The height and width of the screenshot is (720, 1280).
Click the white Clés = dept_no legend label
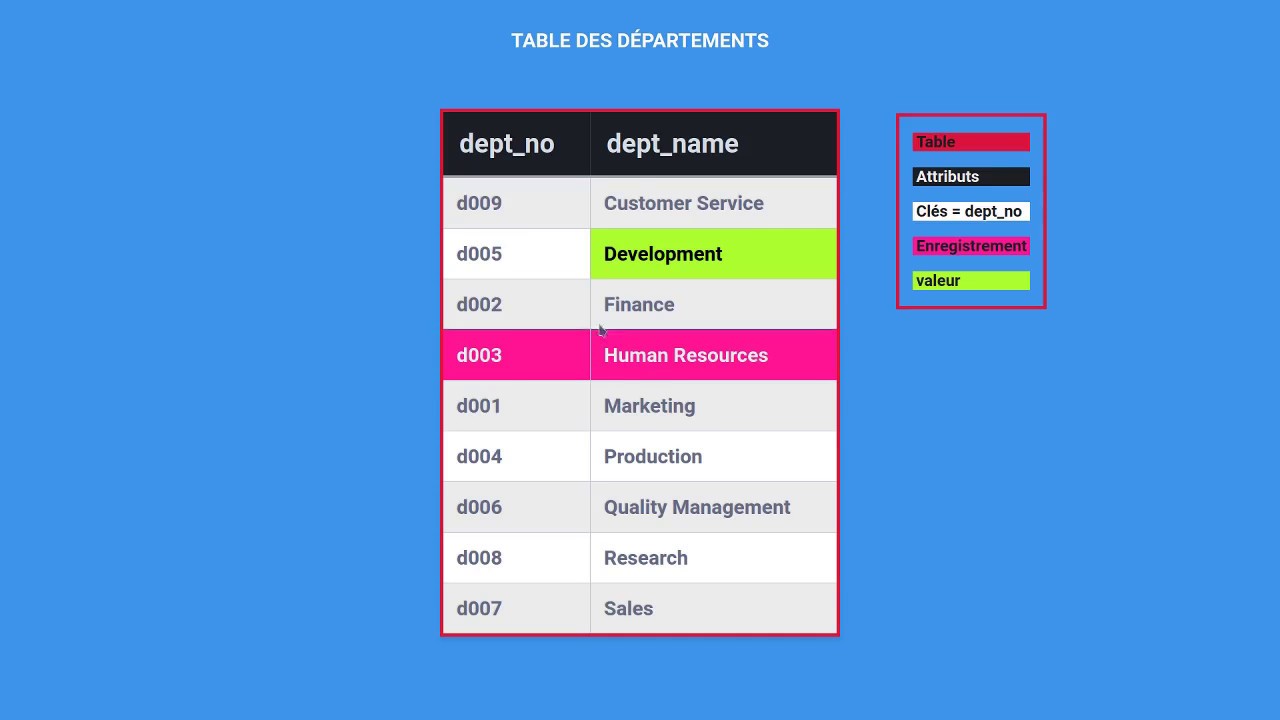pyautogui.click(x=971, y=211)
